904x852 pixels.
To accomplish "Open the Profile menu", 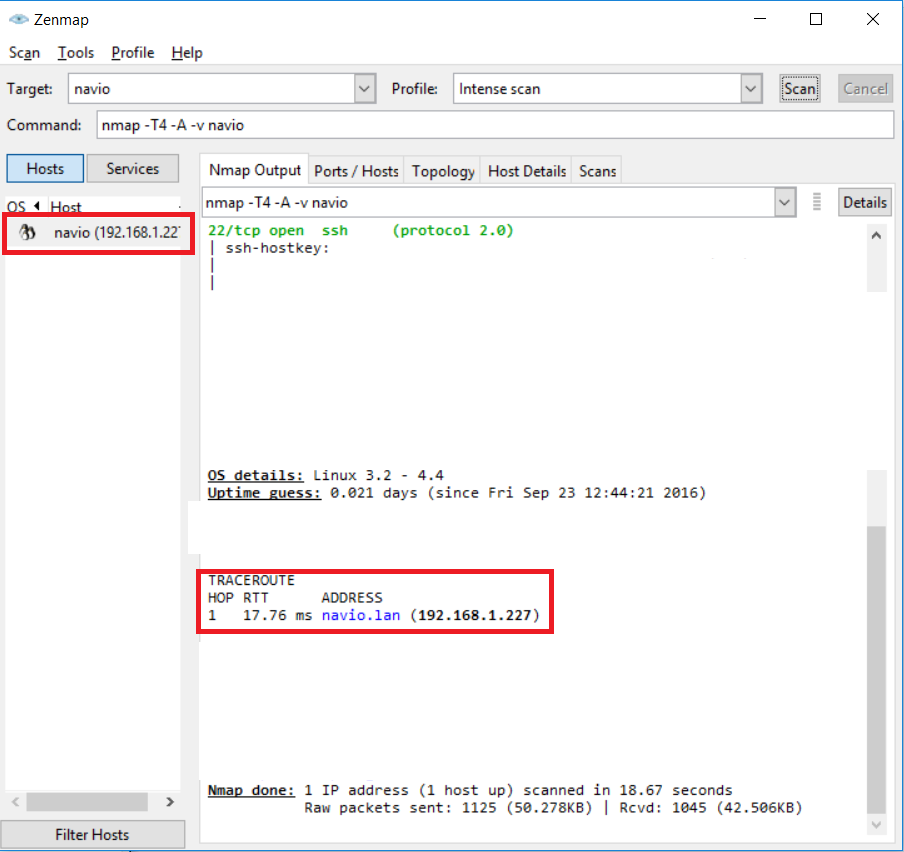I will tap(133, 52).
